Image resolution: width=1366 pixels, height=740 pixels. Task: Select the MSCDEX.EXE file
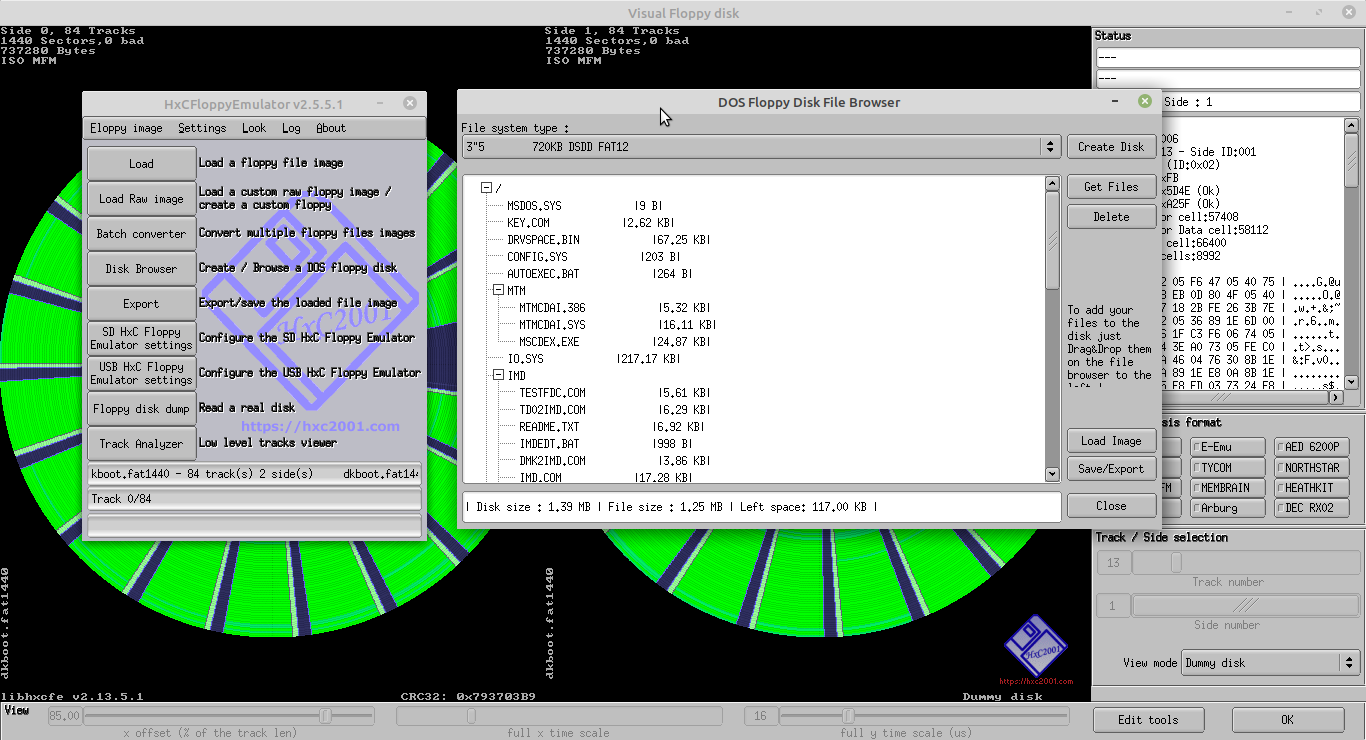pos(549,342)
